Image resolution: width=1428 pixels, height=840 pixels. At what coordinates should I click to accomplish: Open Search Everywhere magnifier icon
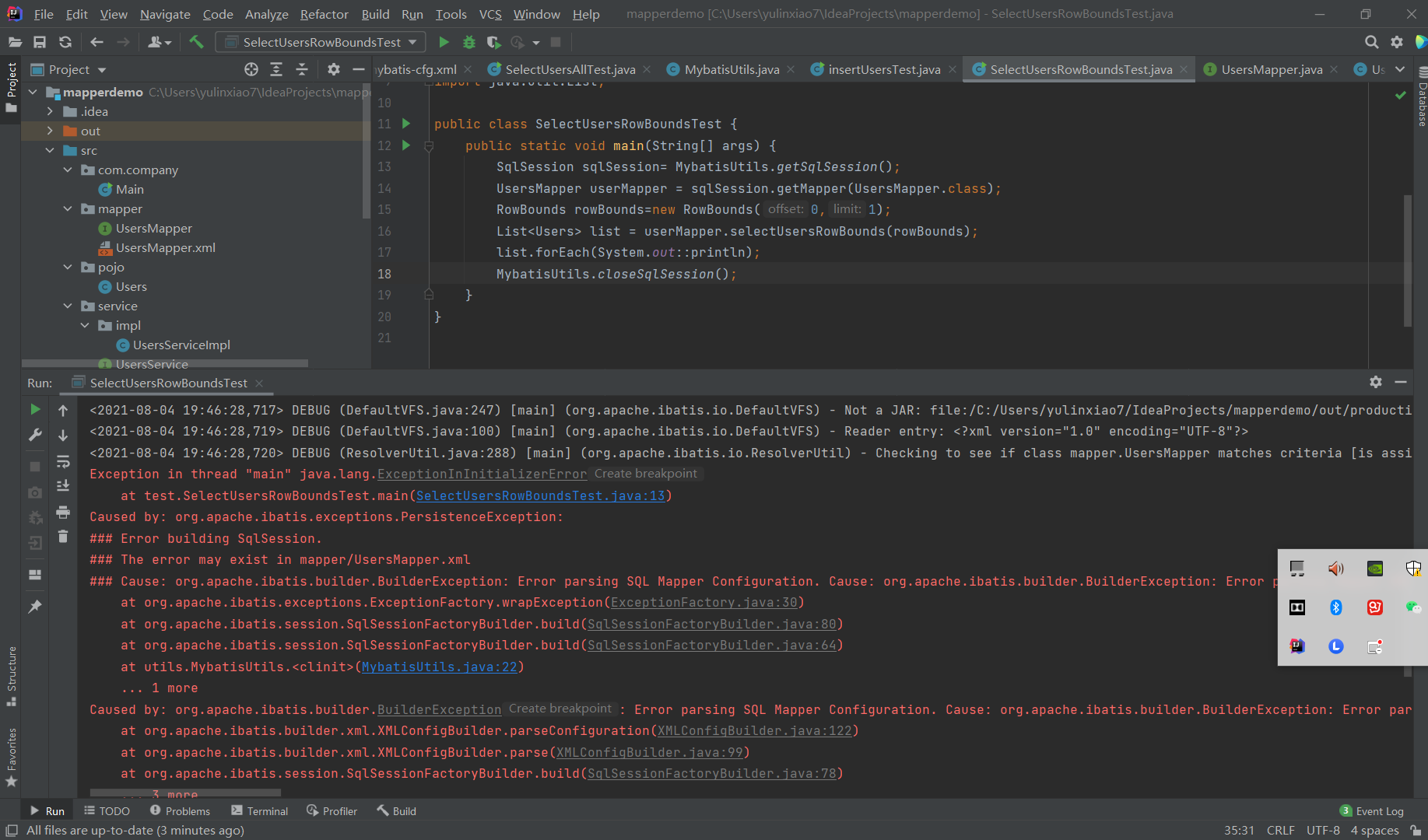(1371, 42)
